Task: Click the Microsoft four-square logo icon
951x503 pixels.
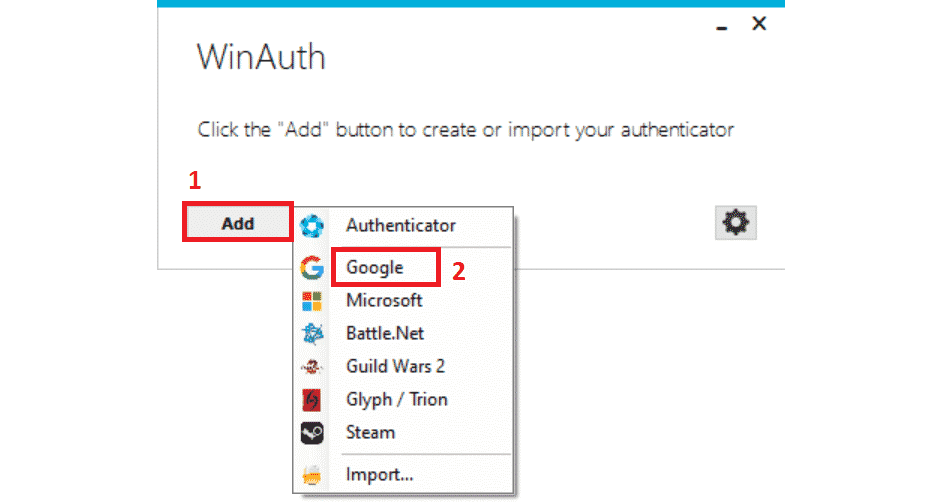Action: point(312,300)
